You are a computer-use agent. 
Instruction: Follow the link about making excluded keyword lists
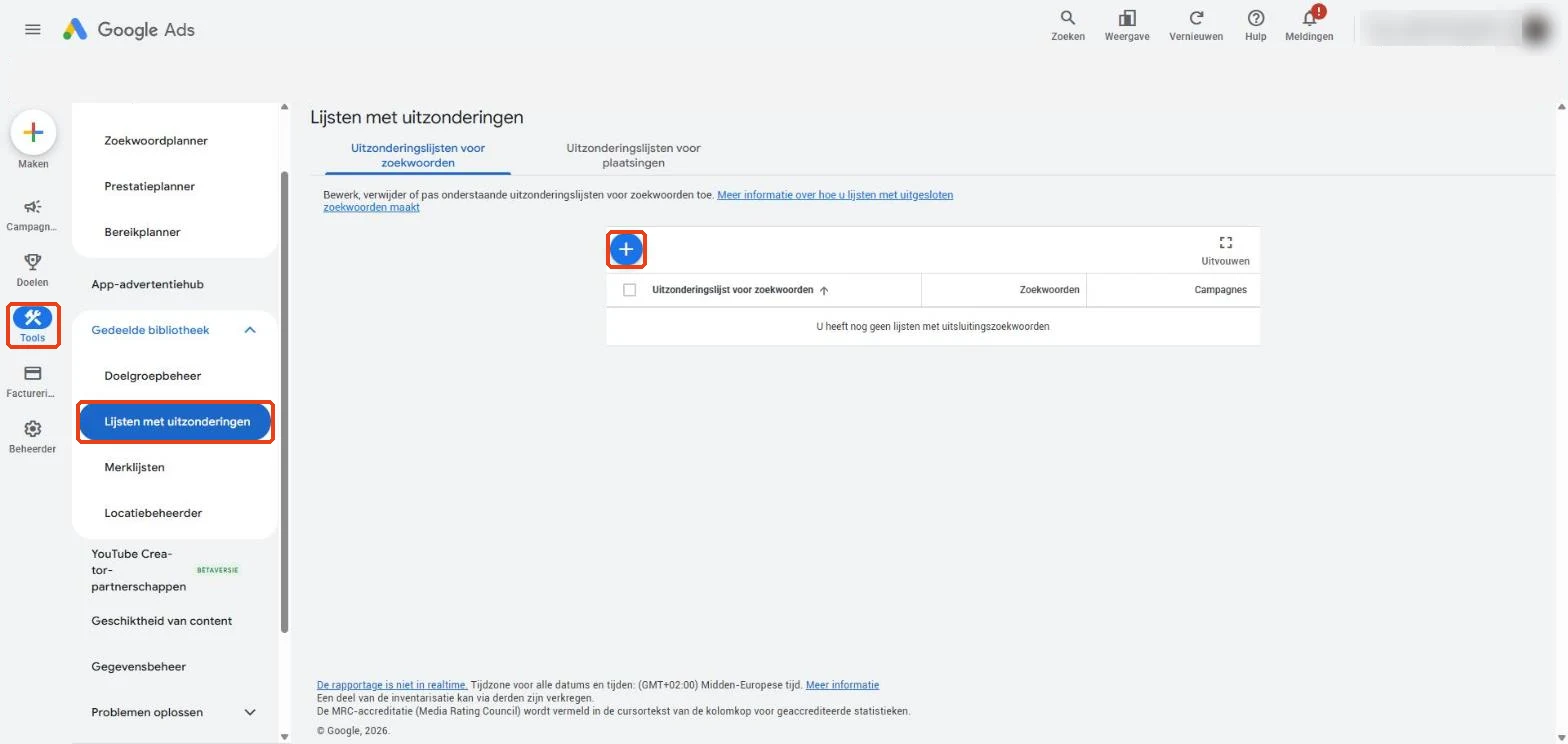pos(638,201)
